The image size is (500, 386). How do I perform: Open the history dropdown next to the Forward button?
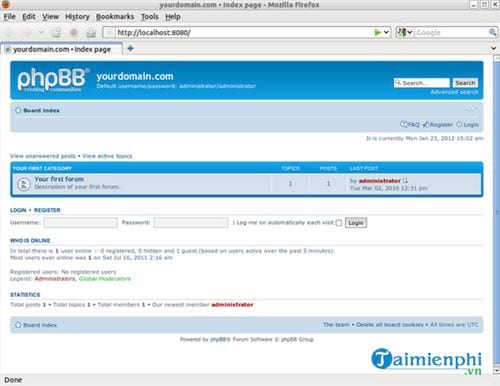41,32
